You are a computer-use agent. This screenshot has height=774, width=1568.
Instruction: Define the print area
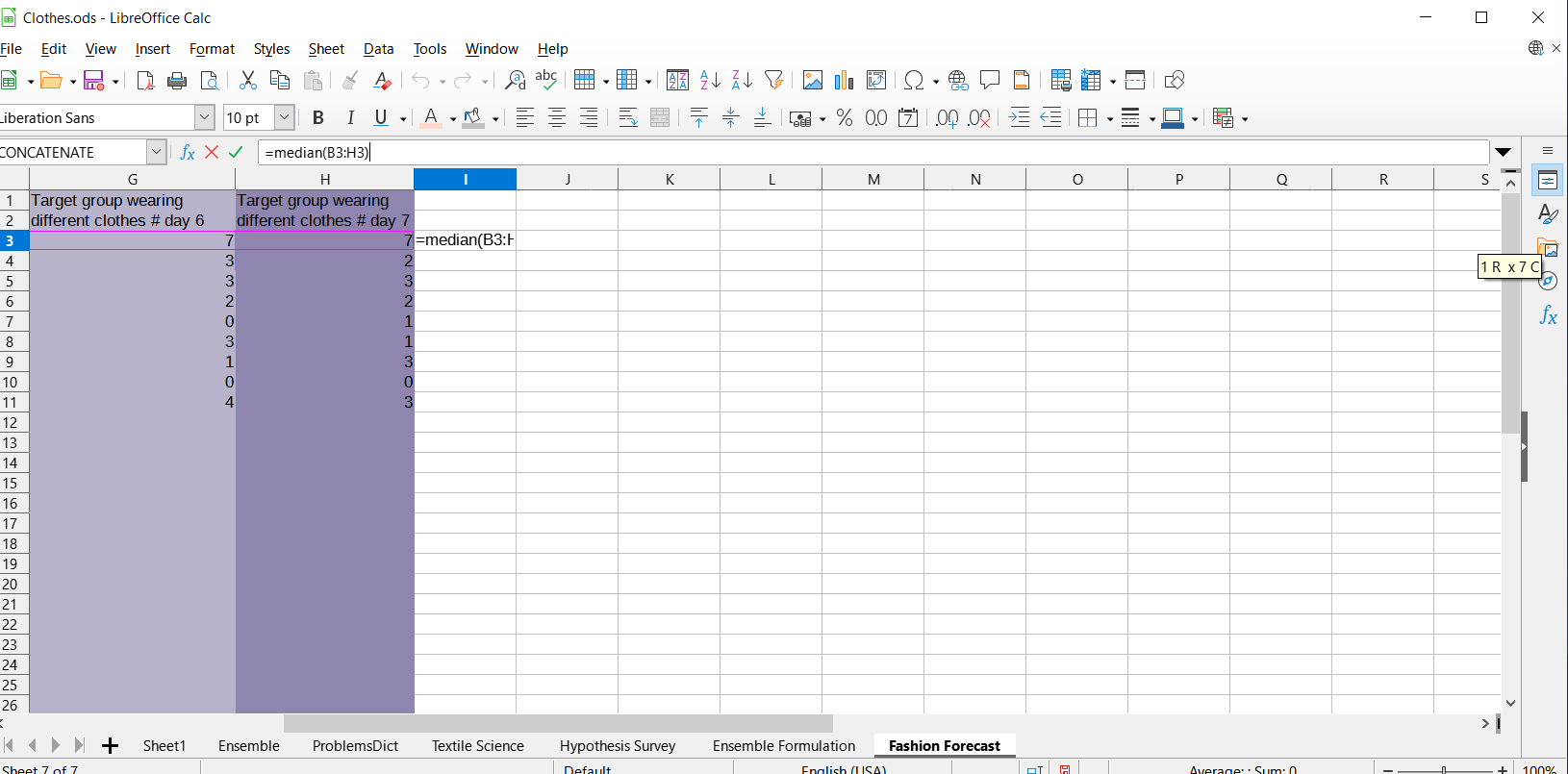point(1061,81)
